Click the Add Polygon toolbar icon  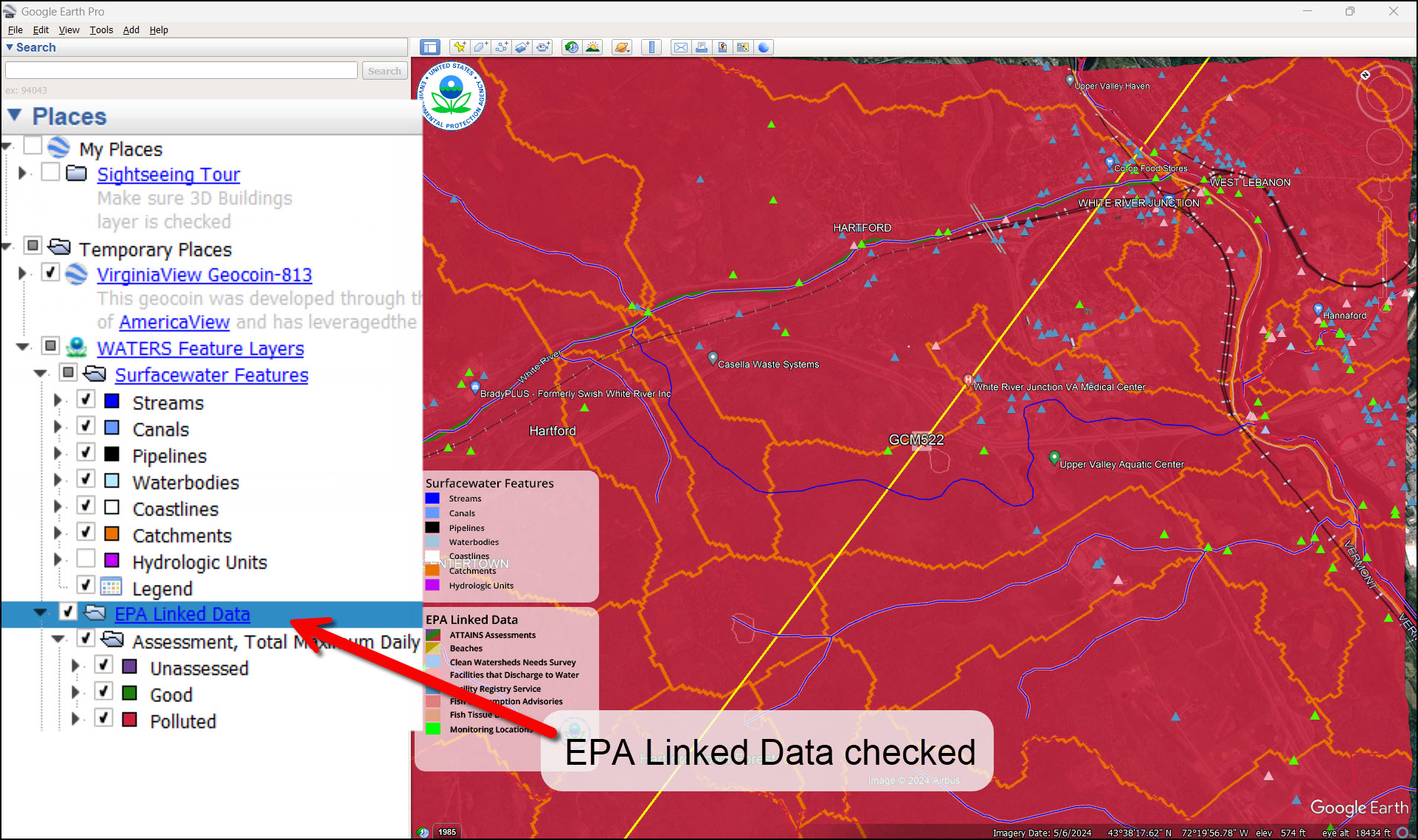click(480, 47)
